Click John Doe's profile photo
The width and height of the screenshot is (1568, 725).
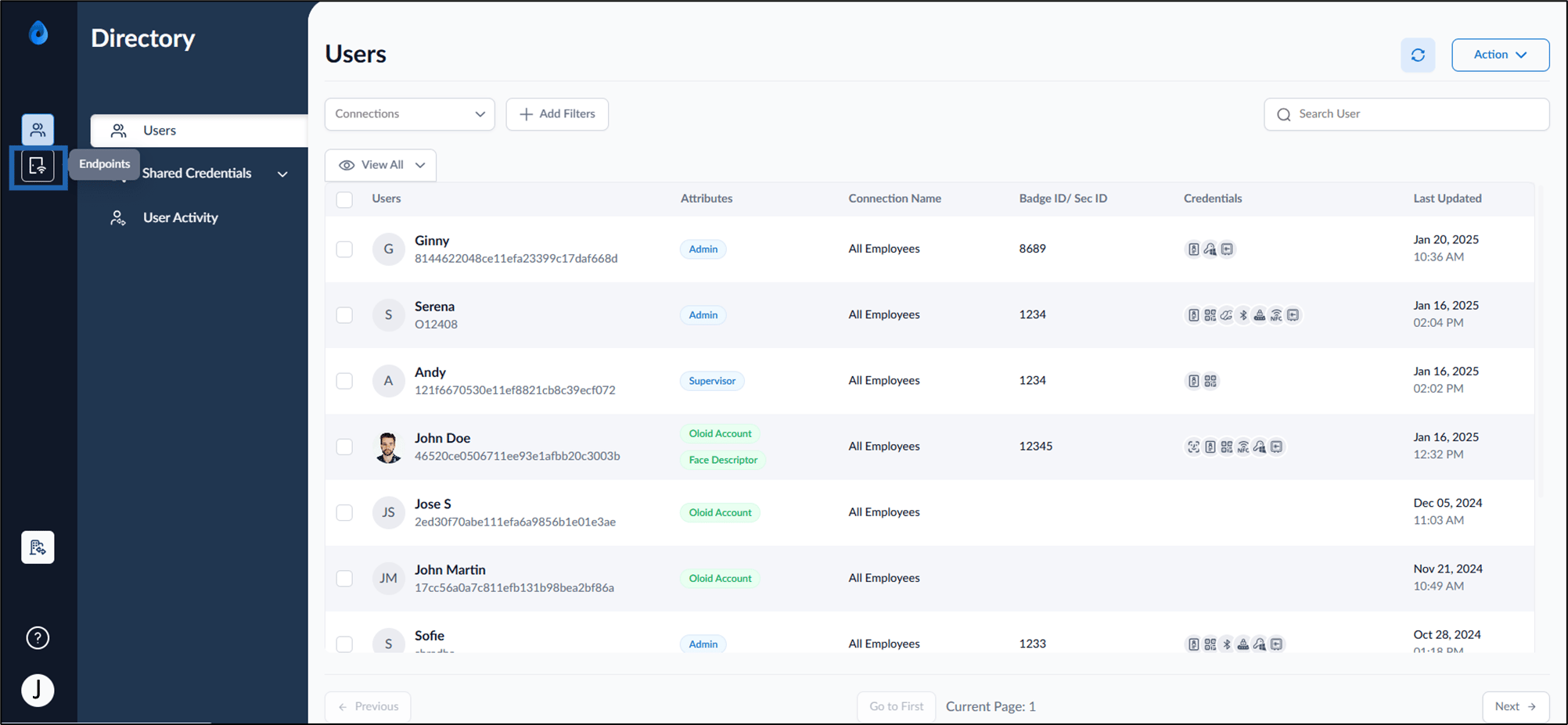(388, 447)
